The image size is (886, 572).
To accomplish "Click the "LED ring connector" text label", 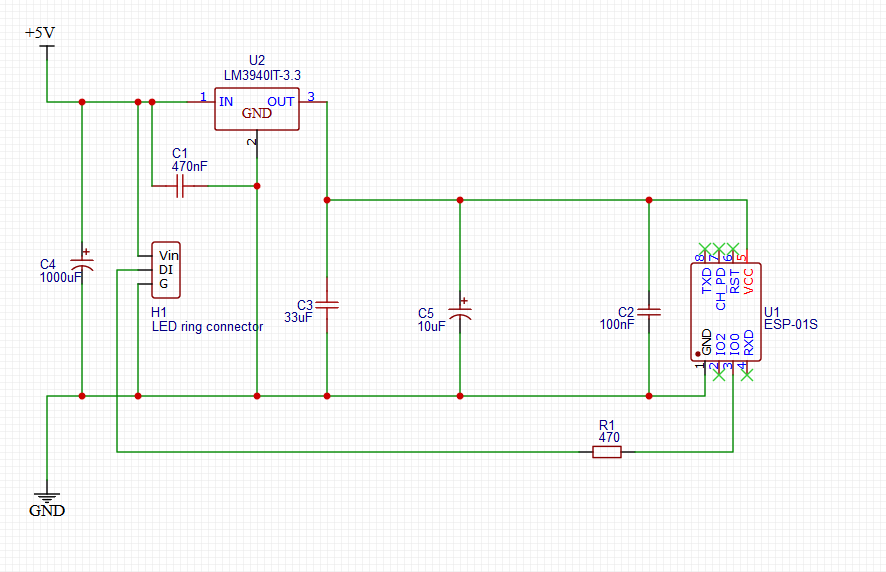I will pos(207,326).
